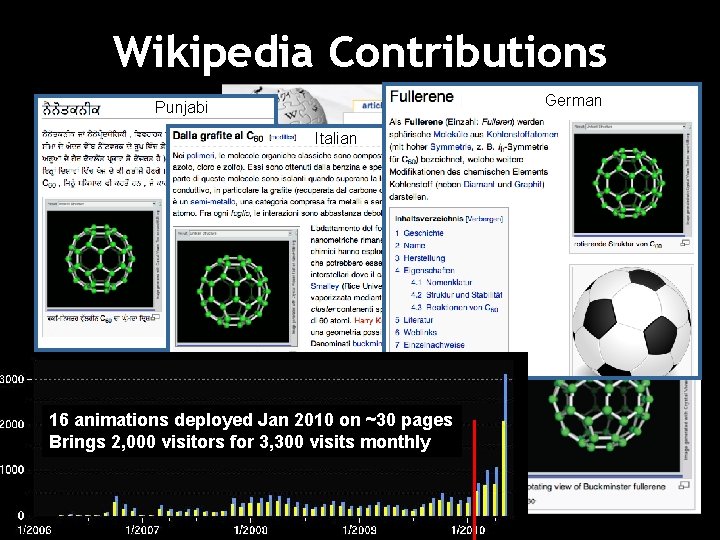Follow 'Moleküle' link in German article
This screenshot has height=540, width=720.
tap(450, 135)
